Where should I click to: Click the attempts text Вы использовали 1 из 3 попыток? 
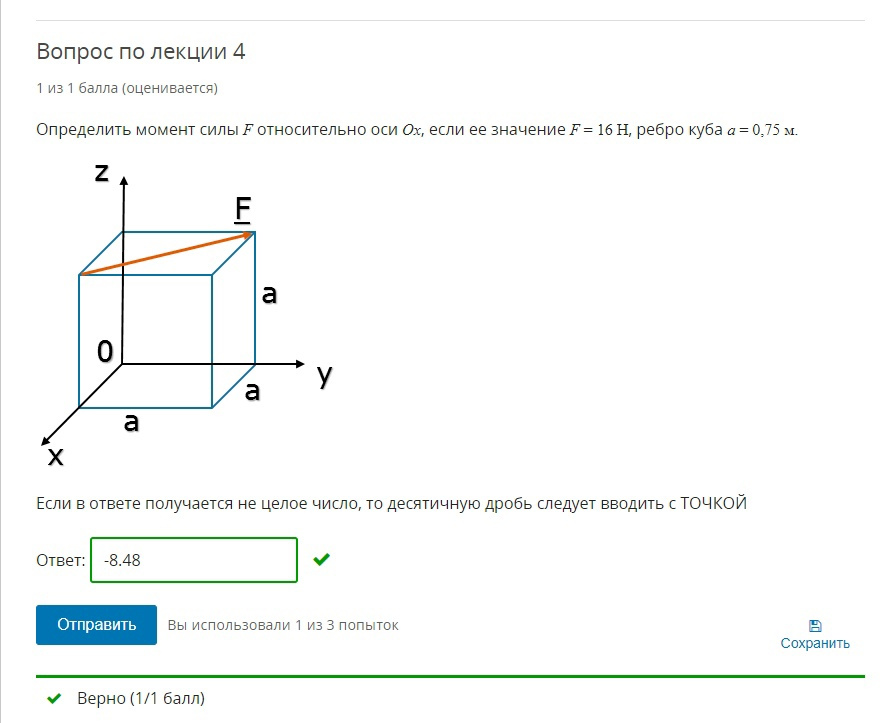(x=283, y=625)
